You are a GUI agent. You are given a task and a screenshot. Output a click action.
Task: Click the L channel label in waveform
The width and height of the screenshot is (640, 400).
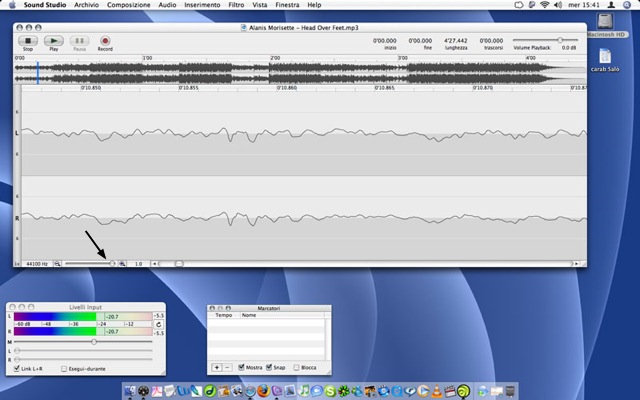[17, 133]
